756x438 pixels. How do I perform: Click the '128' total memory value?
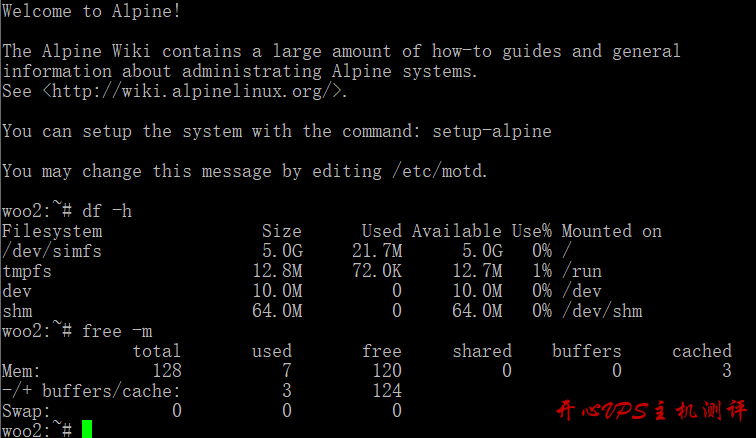click(167, 371)
